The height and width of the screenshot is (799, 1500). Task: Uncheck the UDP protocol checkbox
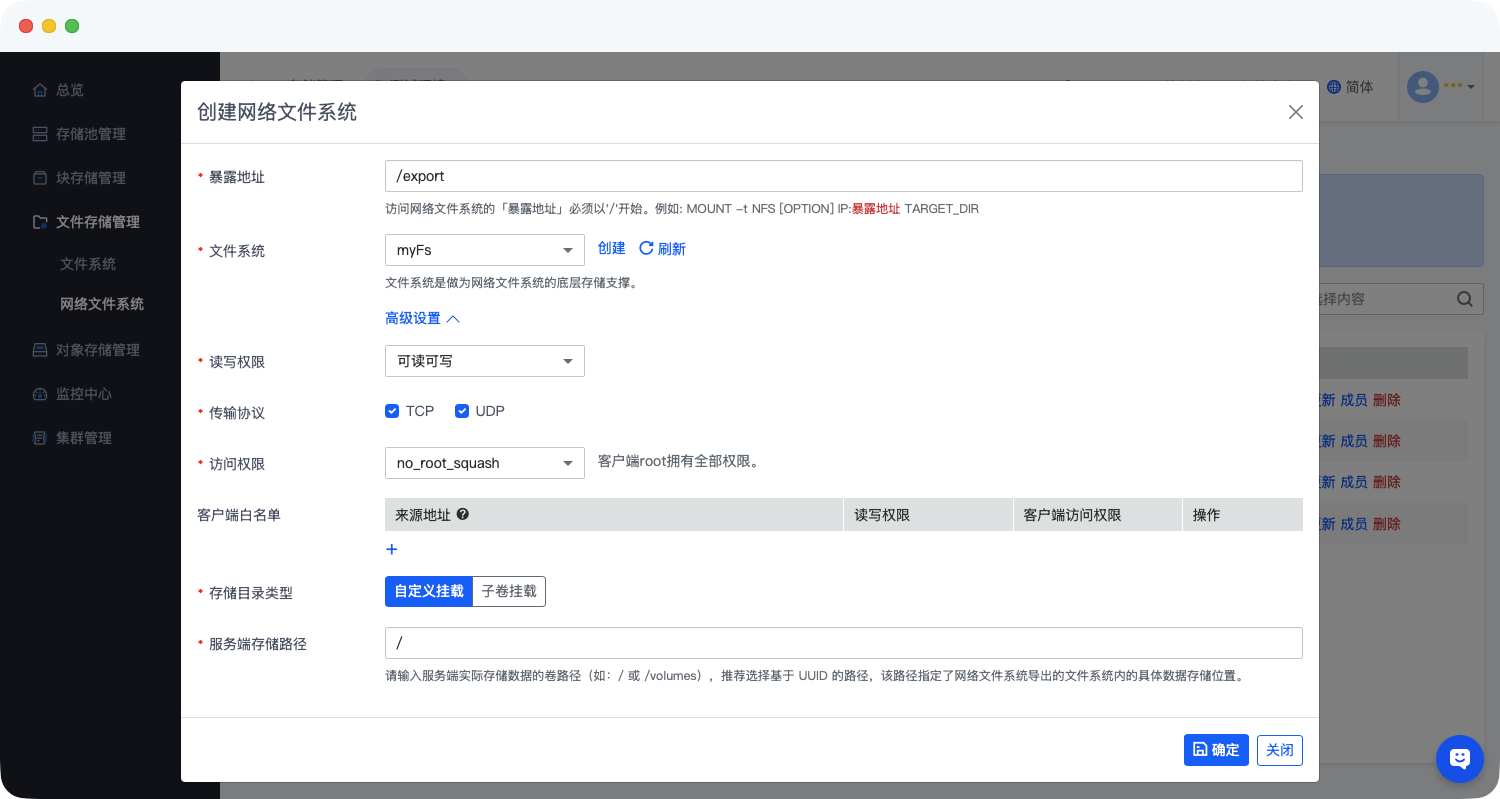(x=462, y=411)
